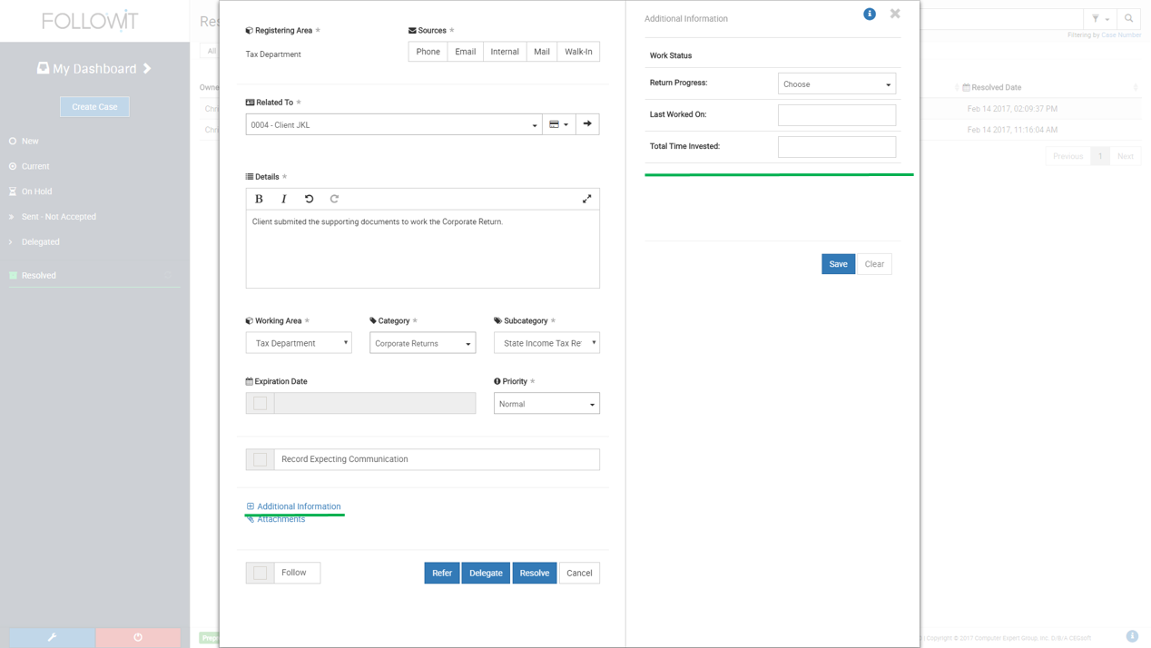Click the Resolve button

tap(534, 573)
